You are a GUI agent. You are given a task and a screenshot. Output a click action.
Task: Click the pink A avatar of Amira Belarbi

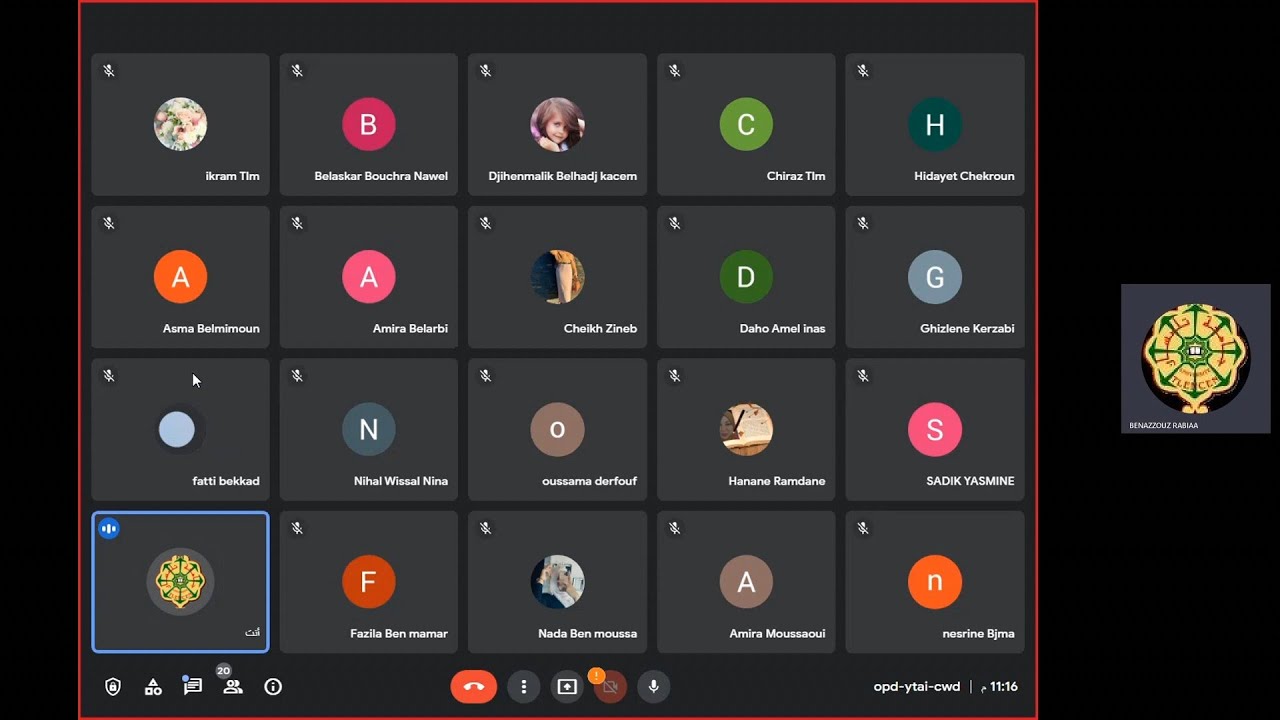point(369,277)
